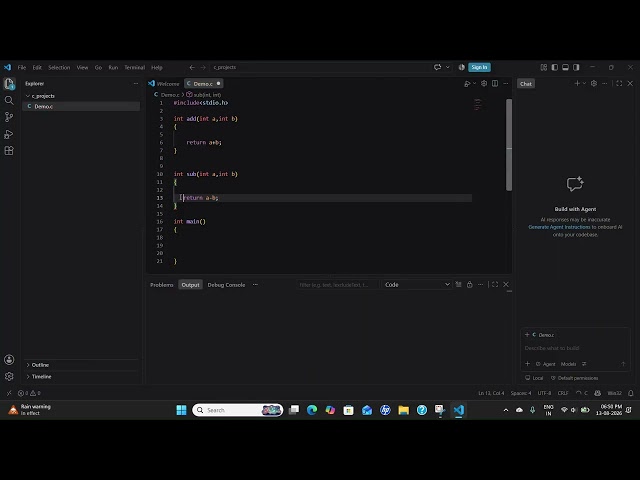Open the Code output channel dropdown
The image size is (640, 480).
(x=417, y=284)
